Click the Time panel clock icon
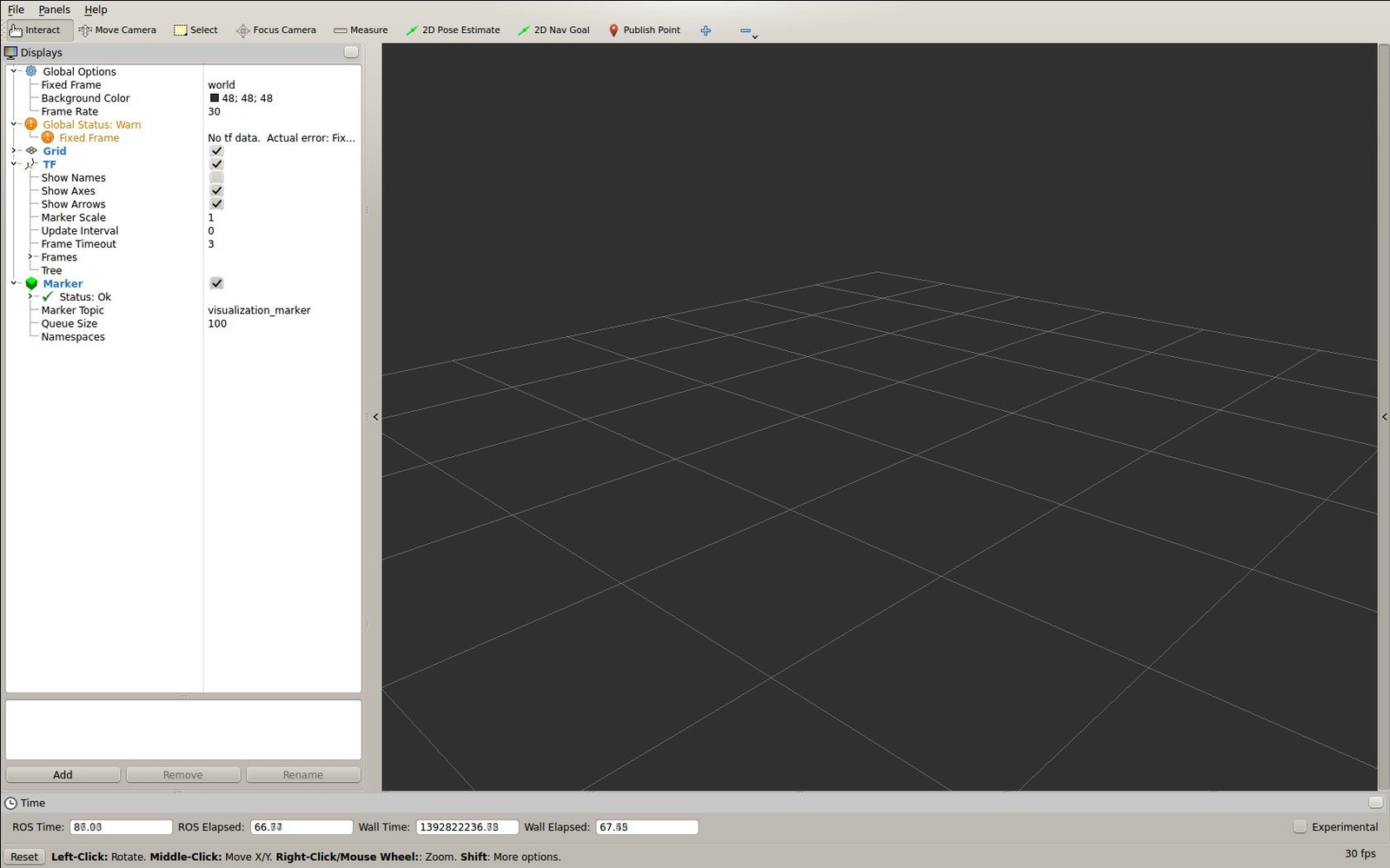The image size is (1390, 868). 11,803
